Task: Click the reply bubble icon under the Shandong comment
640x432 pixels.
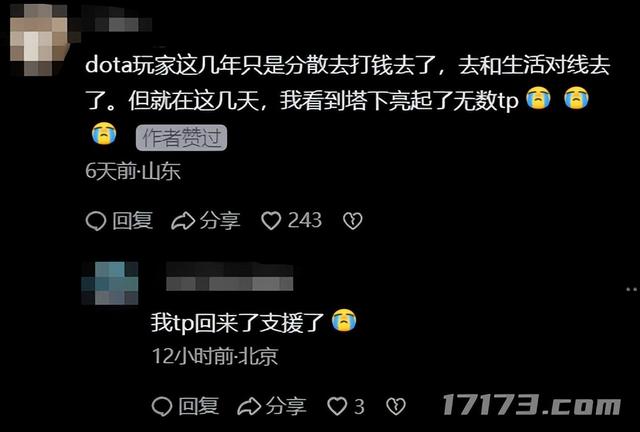Action: [x=96, y=221]
